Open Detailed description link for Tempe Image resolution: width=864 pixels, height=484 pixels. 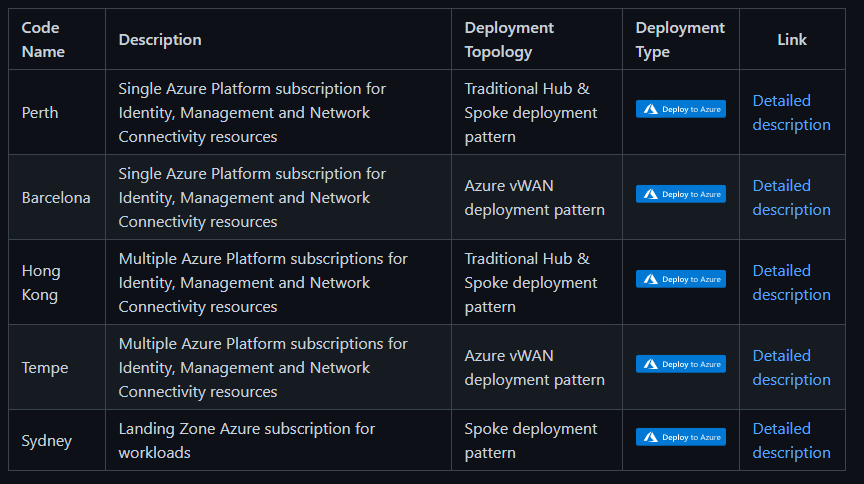[791, 367]
